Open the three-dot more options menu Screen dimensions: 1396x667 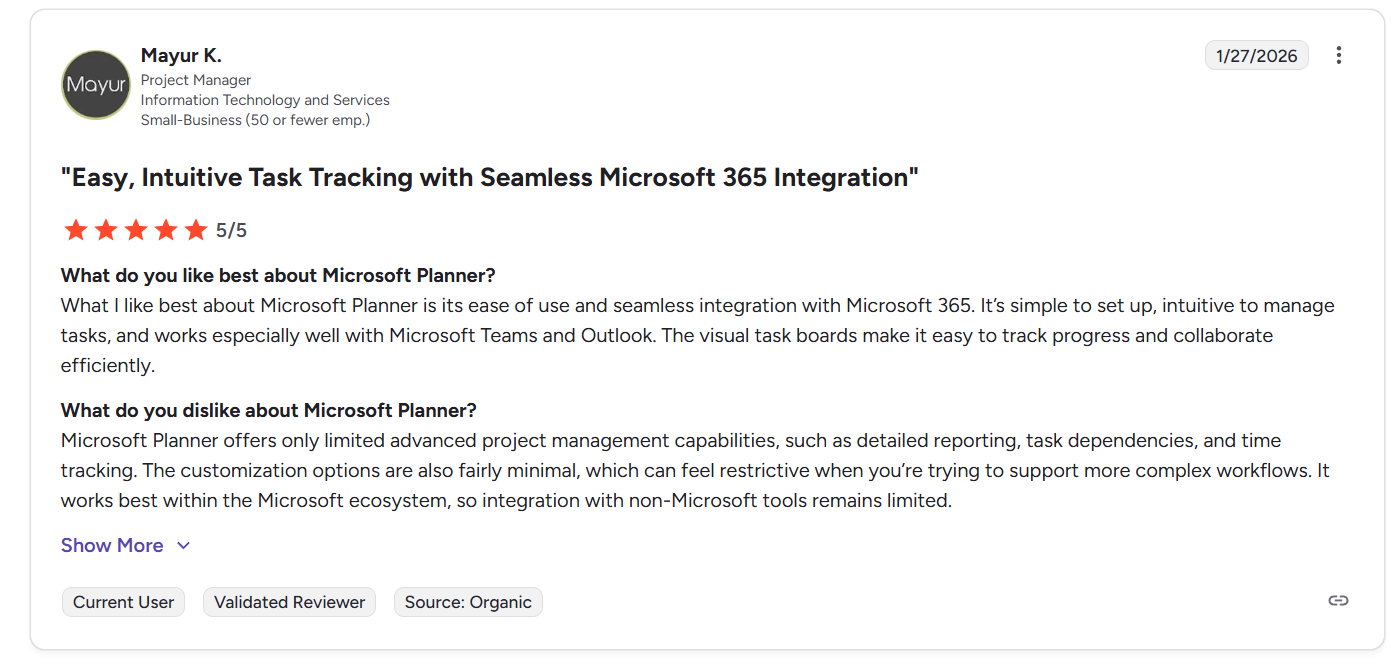coord(1339,56)
